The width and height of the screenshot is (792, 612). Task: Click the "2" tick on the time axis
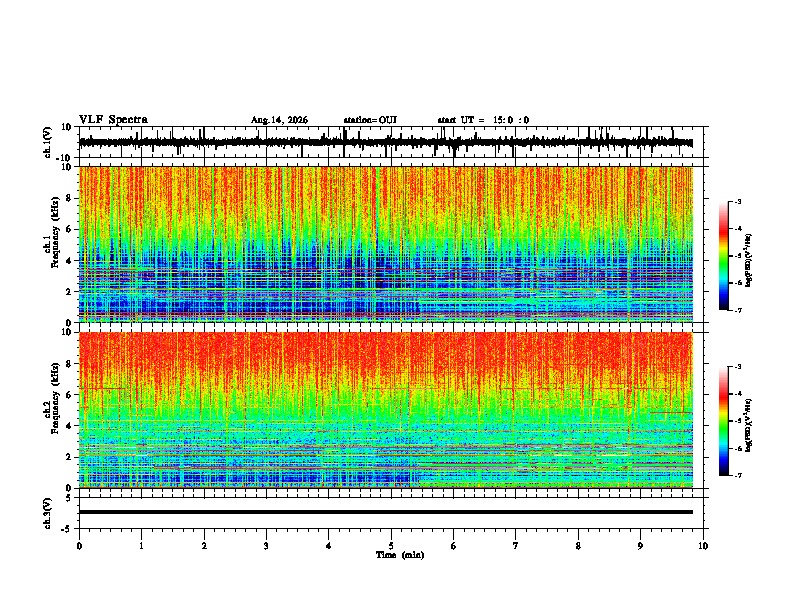(204, 546)
